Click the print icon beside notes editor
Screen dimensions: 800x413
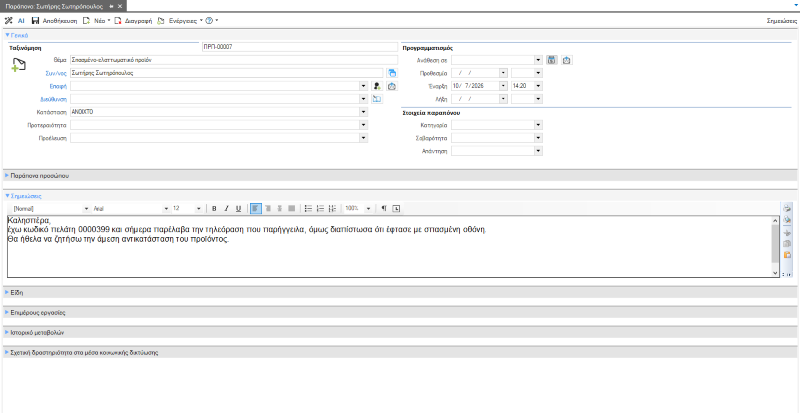pyautogui.click(x=787, y=208)
